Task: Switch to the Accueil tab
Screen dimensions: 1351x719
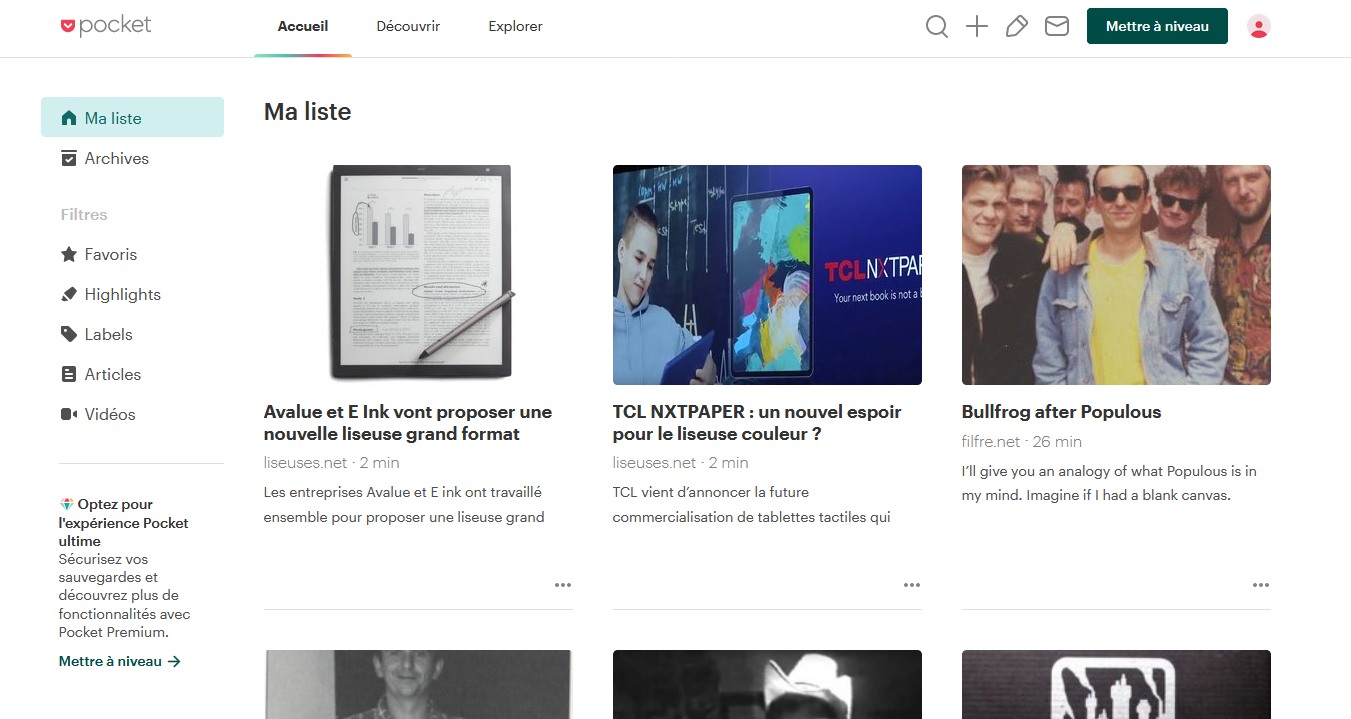Action: [303, 27]
